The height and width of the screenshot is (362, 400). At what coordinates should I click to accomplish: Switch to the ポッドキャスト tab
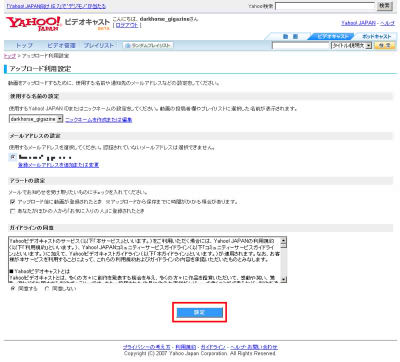click(376, 36)
